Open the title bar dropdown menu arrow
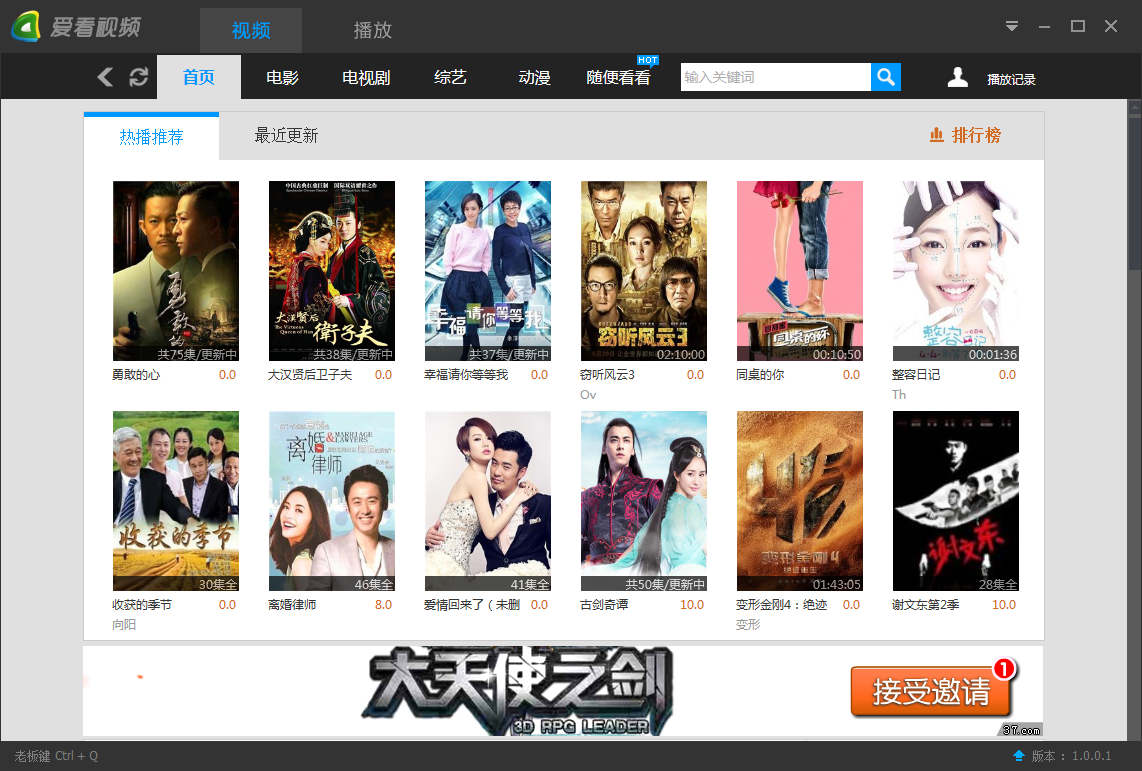Viewport: 1142px width, 771px height. click(x=1012, y=27)
